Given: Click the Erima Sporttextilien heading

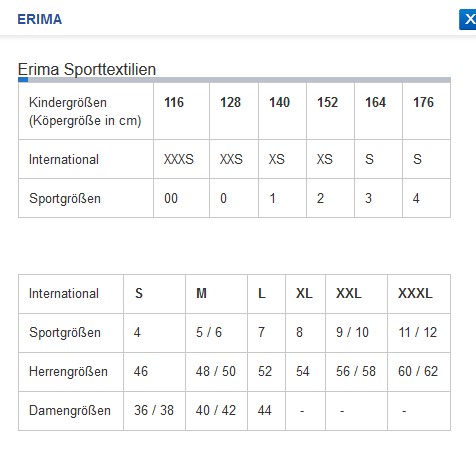Looking at the screenshot, I should (x=87, y=69).
